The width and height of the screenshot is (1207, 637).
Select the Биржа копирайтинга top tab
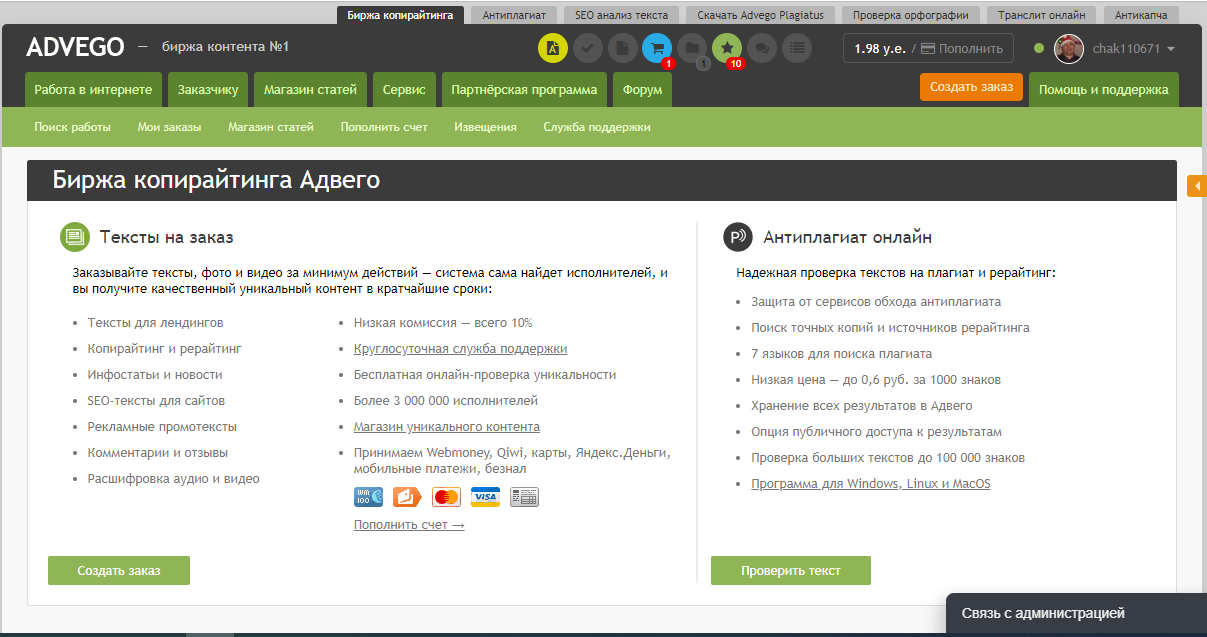click(400, 15)
